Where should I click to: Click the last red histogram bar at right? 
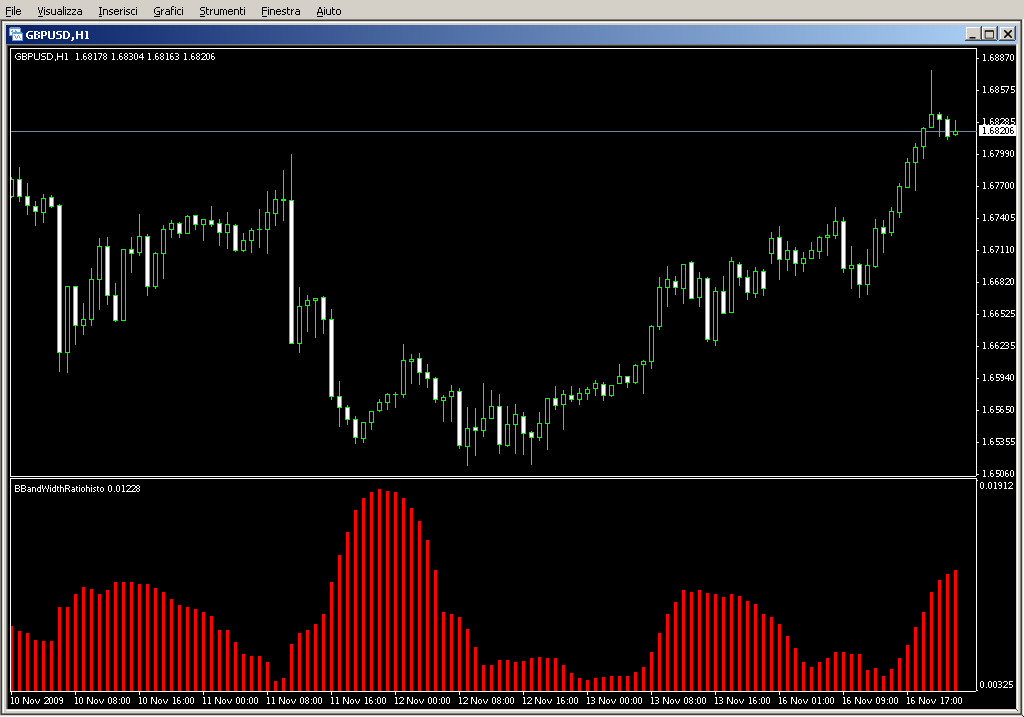point(955,630)
